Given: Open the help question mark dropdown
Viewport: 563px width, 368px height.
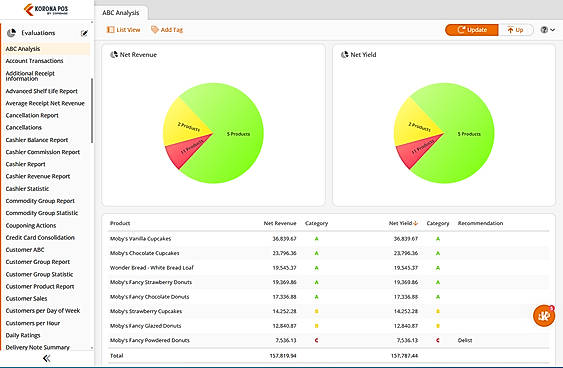Looking at the screenshot, I should pos(548,30).
